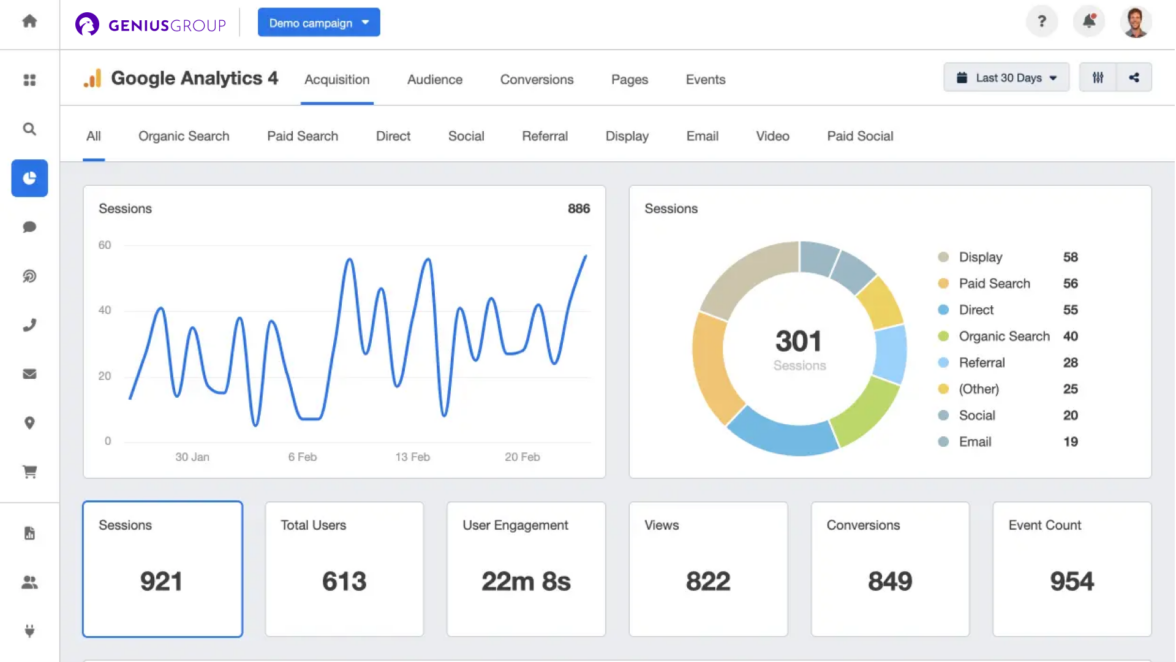The height and width of the screenshot is (662, 1176).
Task: Open the Last 30 Days date picker
Action: click(1006, 78)
